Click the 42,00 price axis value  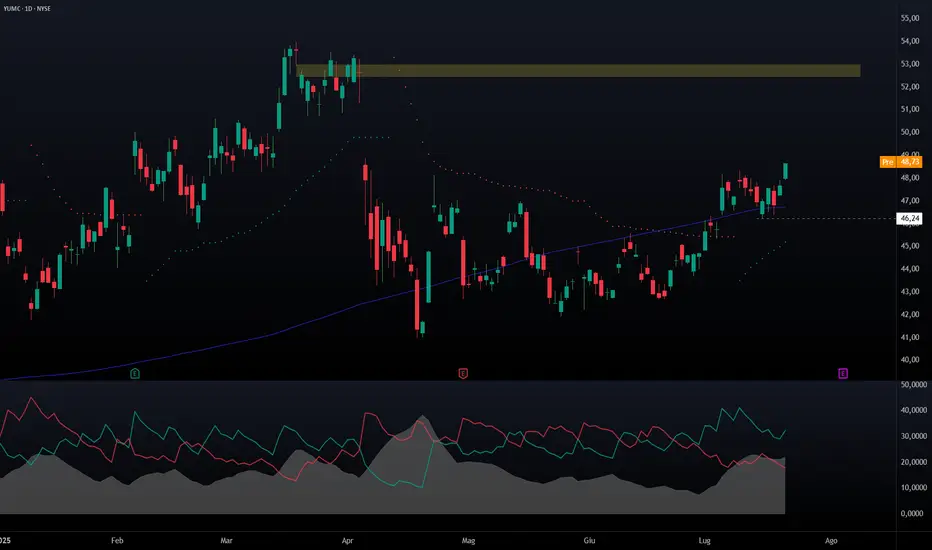910,314
